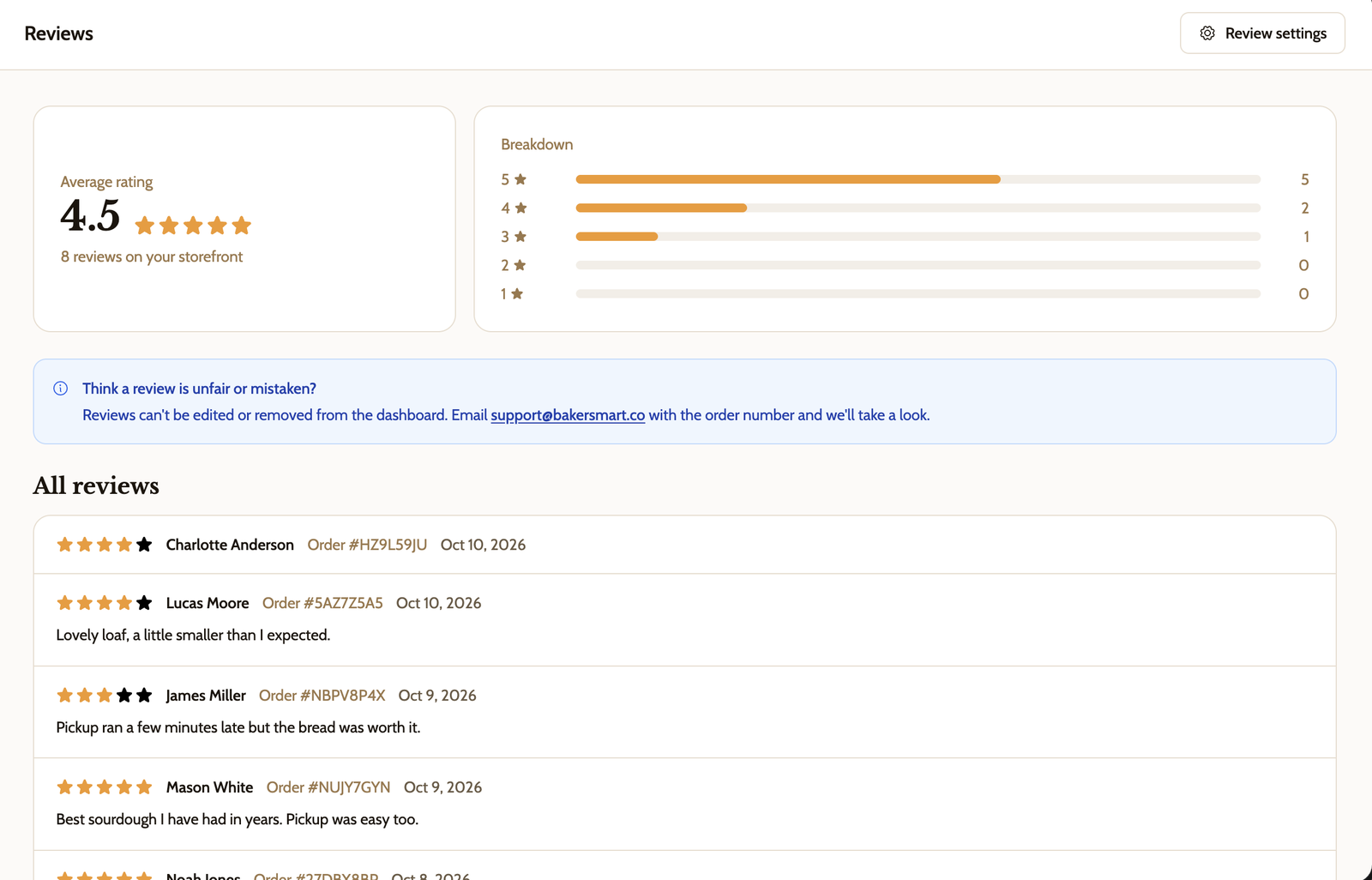Open Order #NBPV8P4X

[322, 696]
